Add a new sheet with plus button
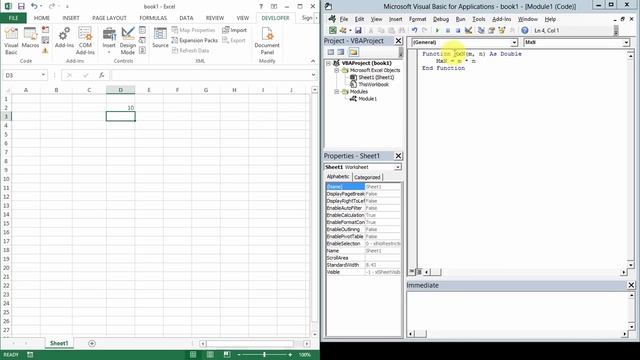640x360 pixels. [x=92, y=344]
